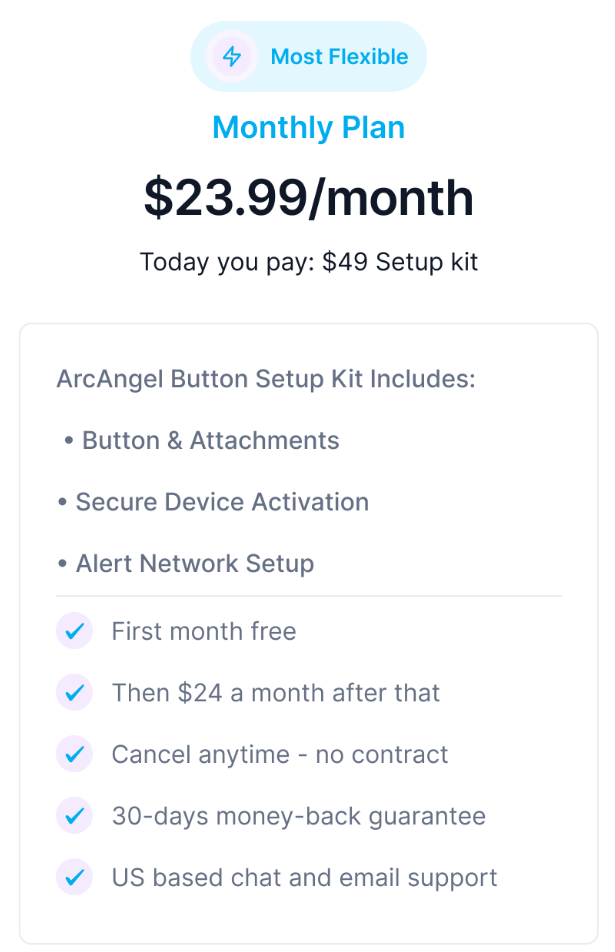Click the Today you pay $49 text
This screenshot has height=952, width=615.
coord(308,262)
